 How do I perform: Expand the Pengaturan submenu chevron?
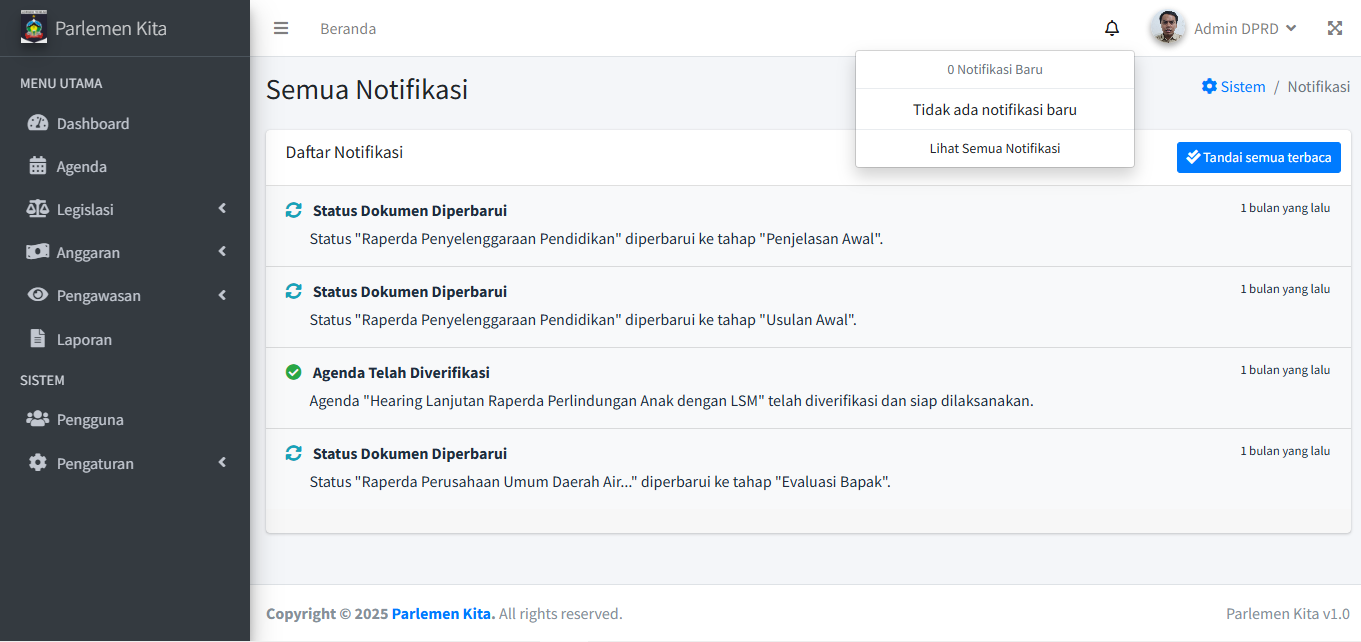click(x=222, y=463)
